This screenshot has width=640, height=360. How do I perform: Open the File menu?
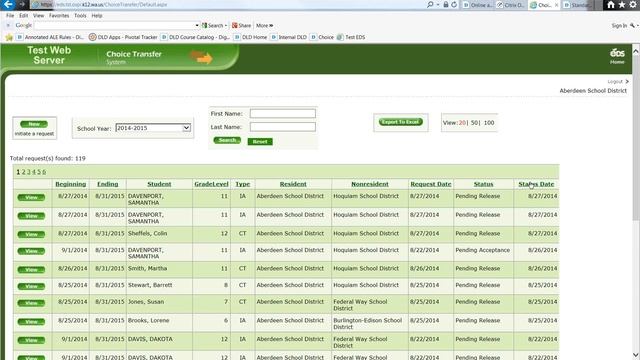10,16
